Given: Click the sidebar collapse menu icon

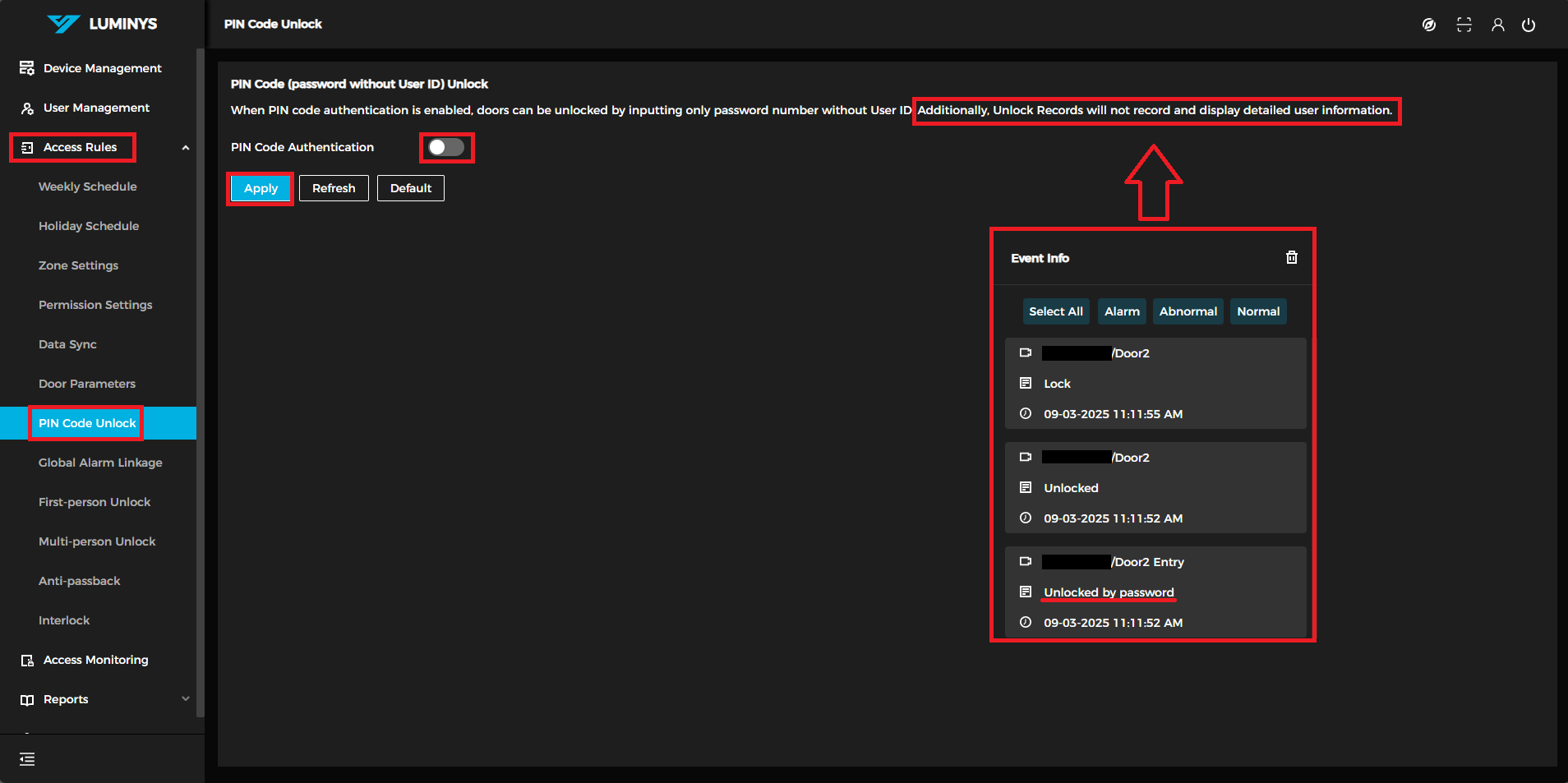Looking at the screenshot, I should (x=27, y=759).
